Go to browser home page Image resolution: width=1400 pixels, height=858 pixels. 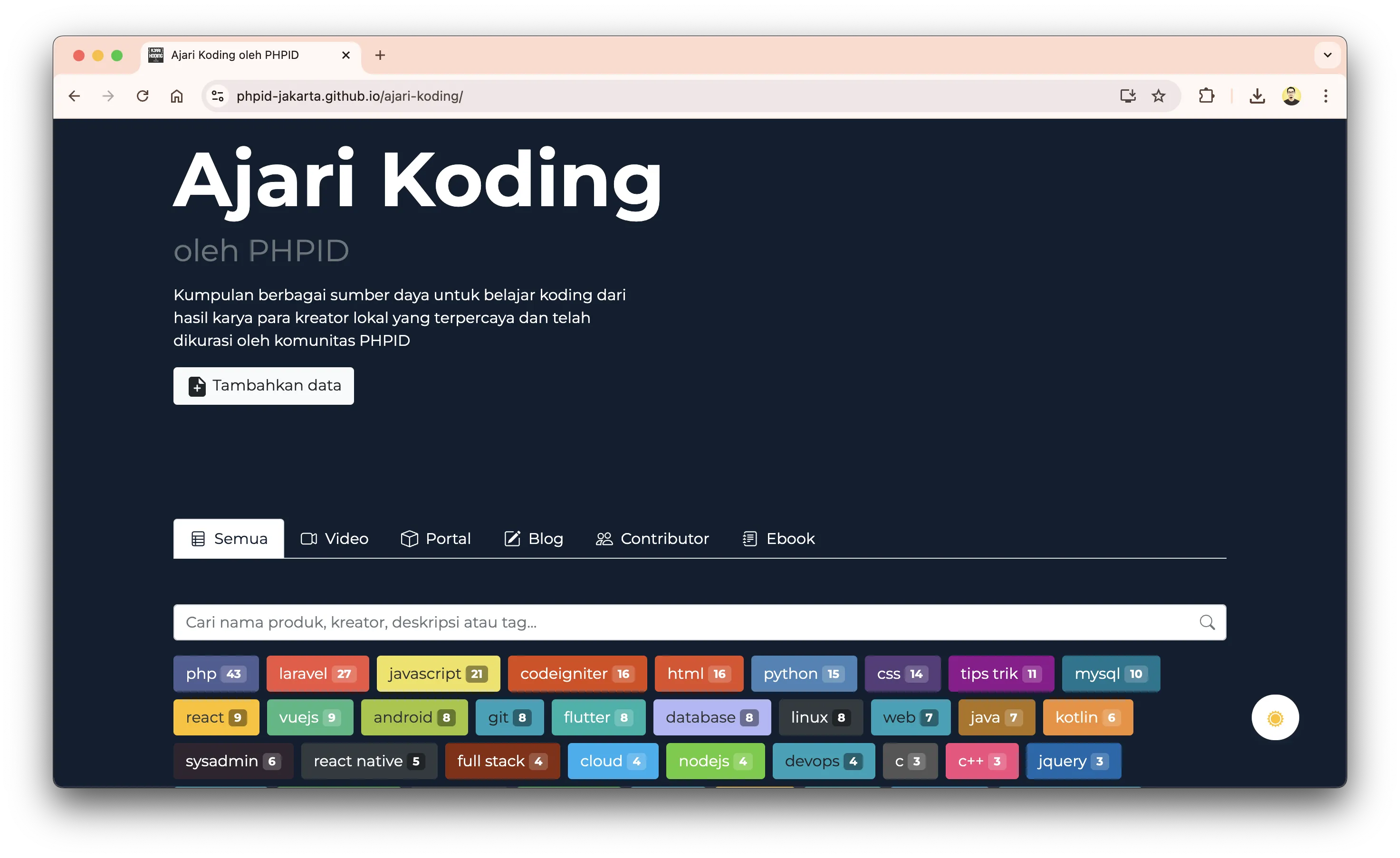[x=177, y=96]
